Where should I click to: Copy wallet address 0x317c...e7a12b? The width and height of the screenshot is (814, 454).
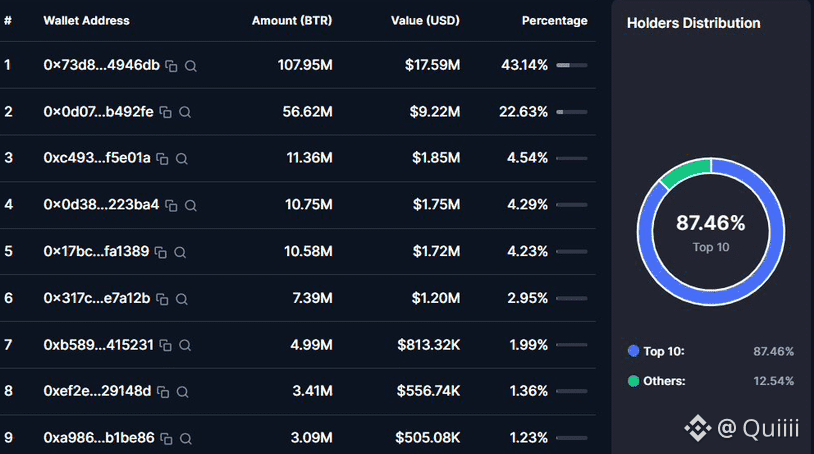pos(162,299)
